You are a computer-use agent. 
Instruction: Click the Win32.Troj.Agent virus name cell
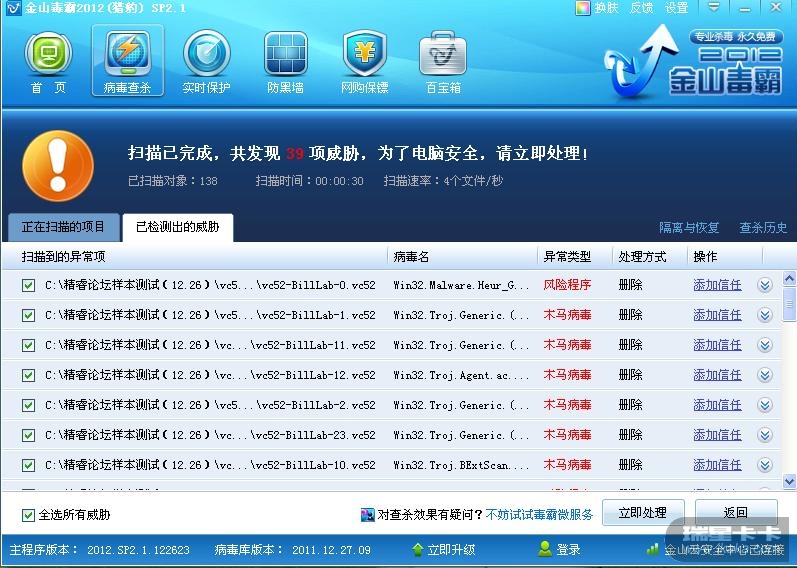(x=461, y=375)
